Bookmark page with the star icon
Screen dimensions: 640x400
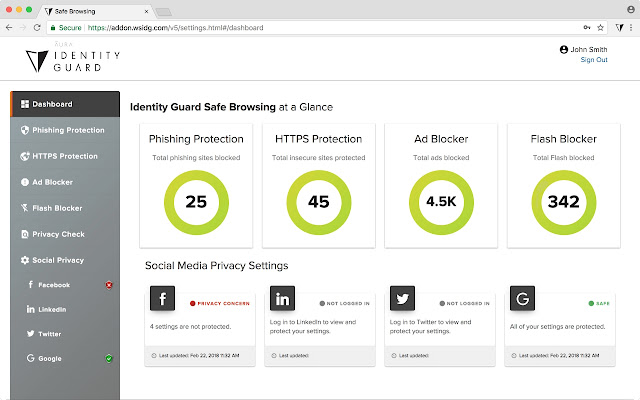(x=599, y=28)
